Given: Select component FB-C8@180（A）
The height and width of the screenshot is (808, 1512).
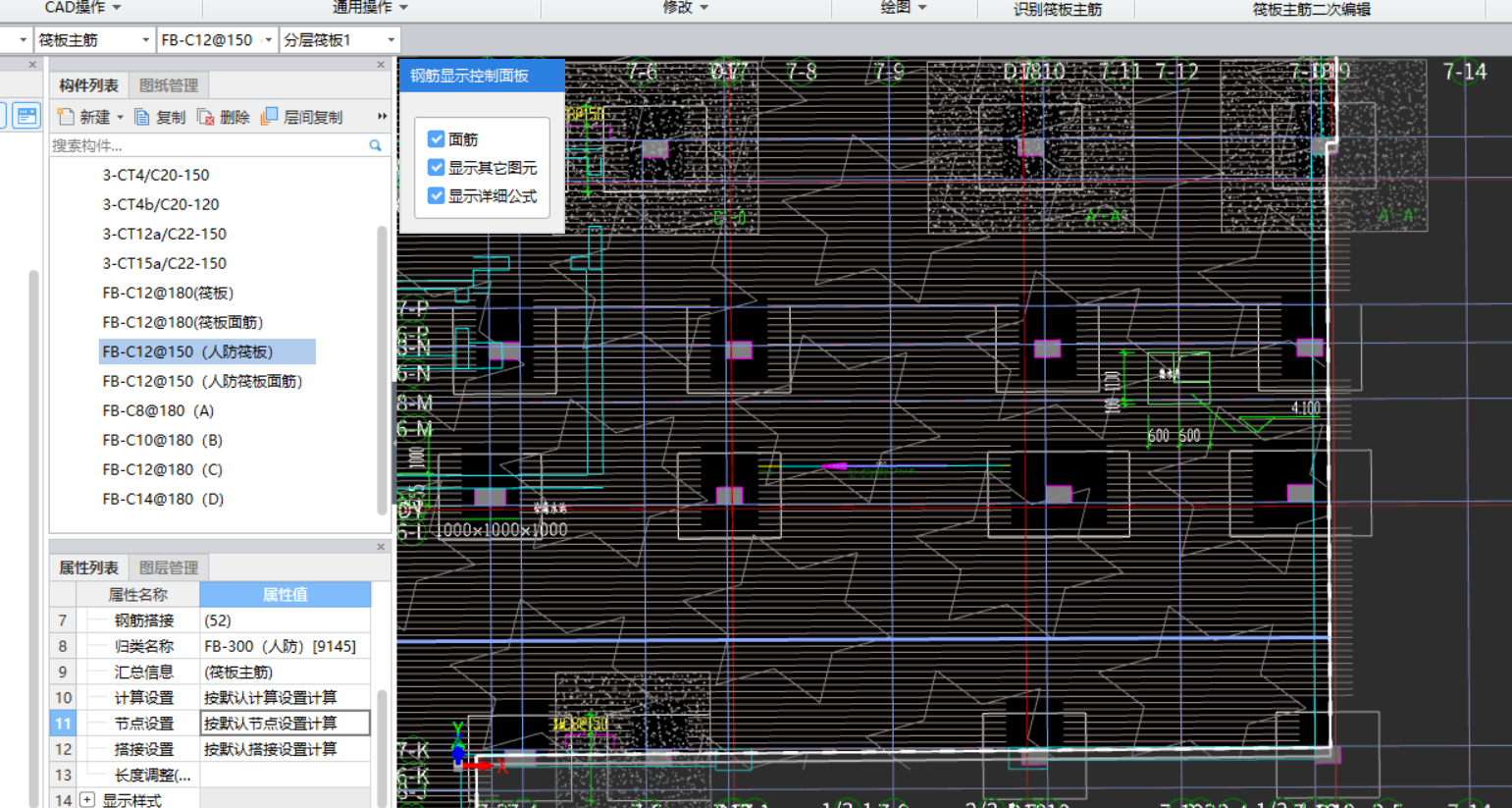Looking at the screenshot, I should [158, 410].
